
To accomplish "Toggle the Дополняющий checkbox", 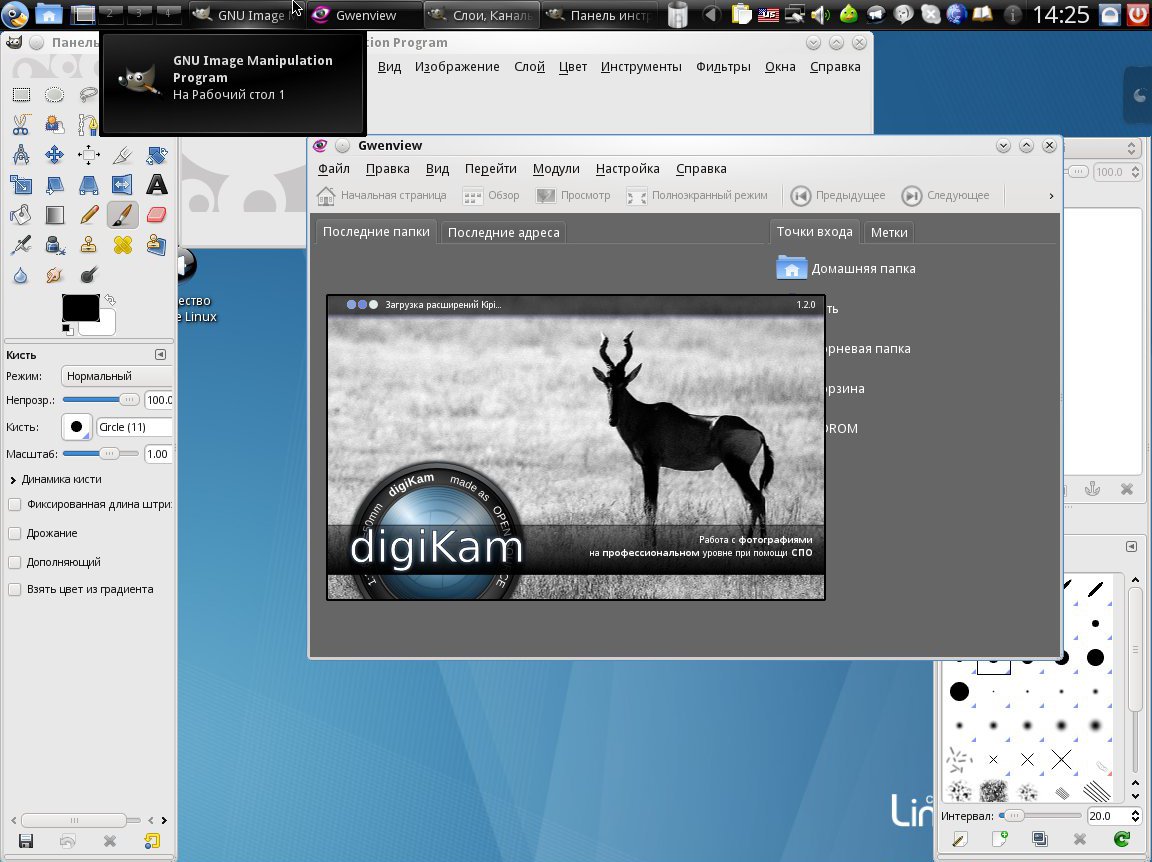I will pos(15,562).
